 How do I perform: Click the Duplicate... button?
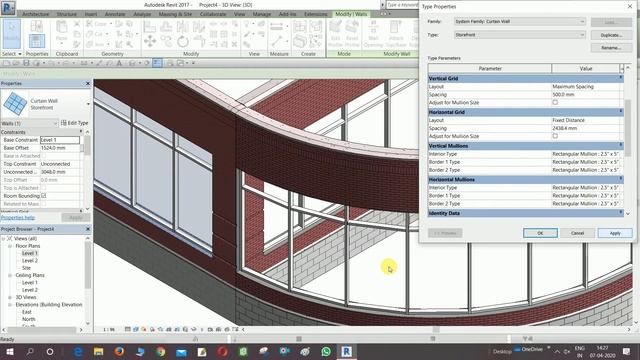pyautogui.click(x=611, y=35)
